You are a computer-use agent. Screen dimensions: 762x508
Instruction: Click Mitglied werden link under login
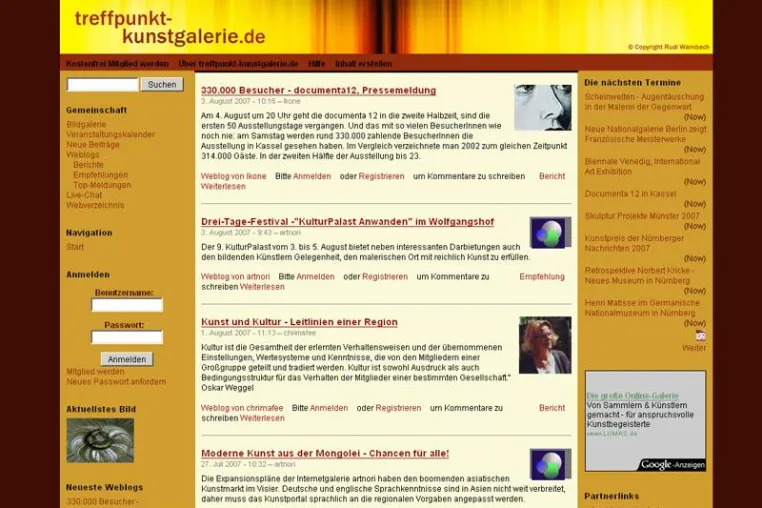click(x=95, y=372)
